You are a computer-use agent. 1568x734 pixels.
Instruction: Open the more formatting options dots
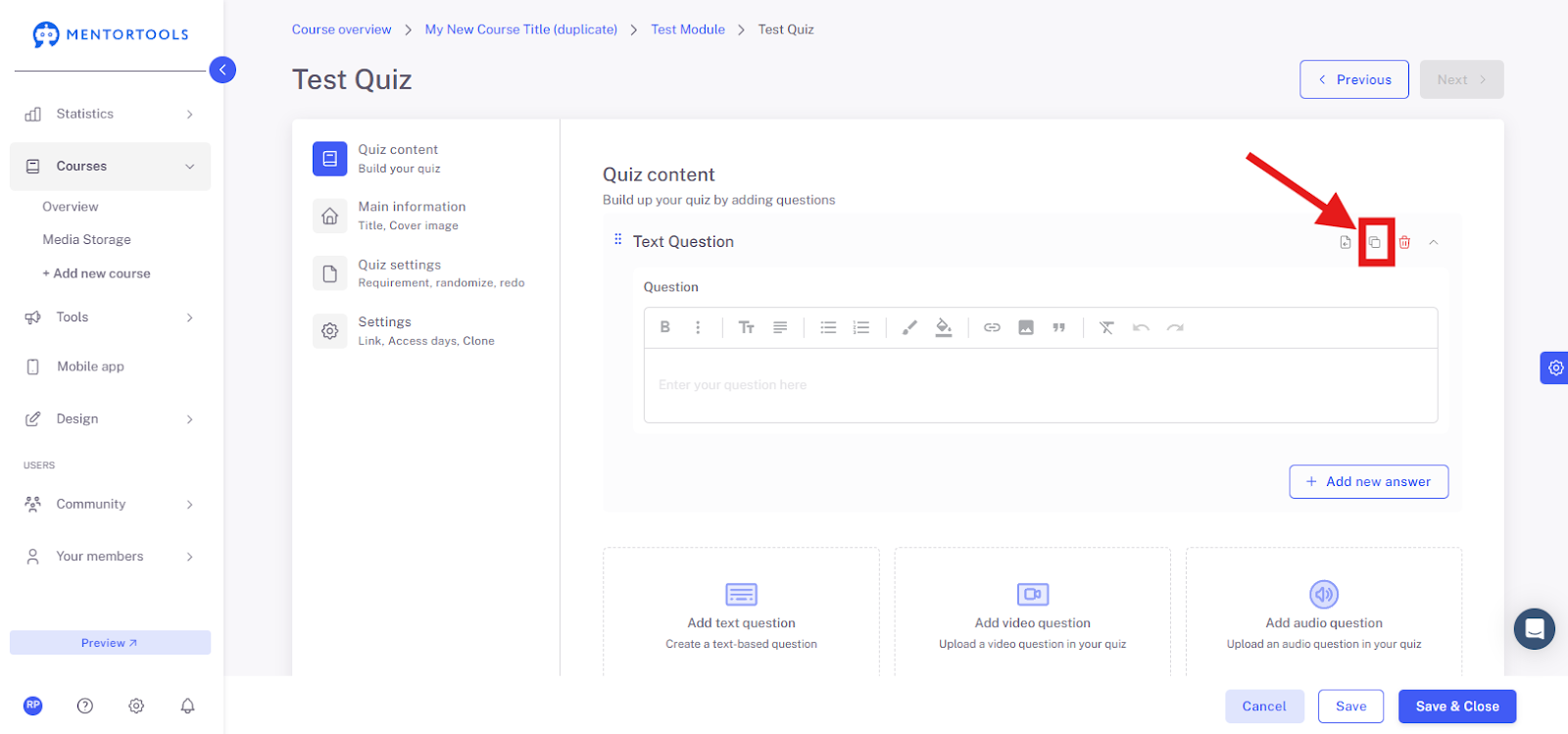click(698, 327)
